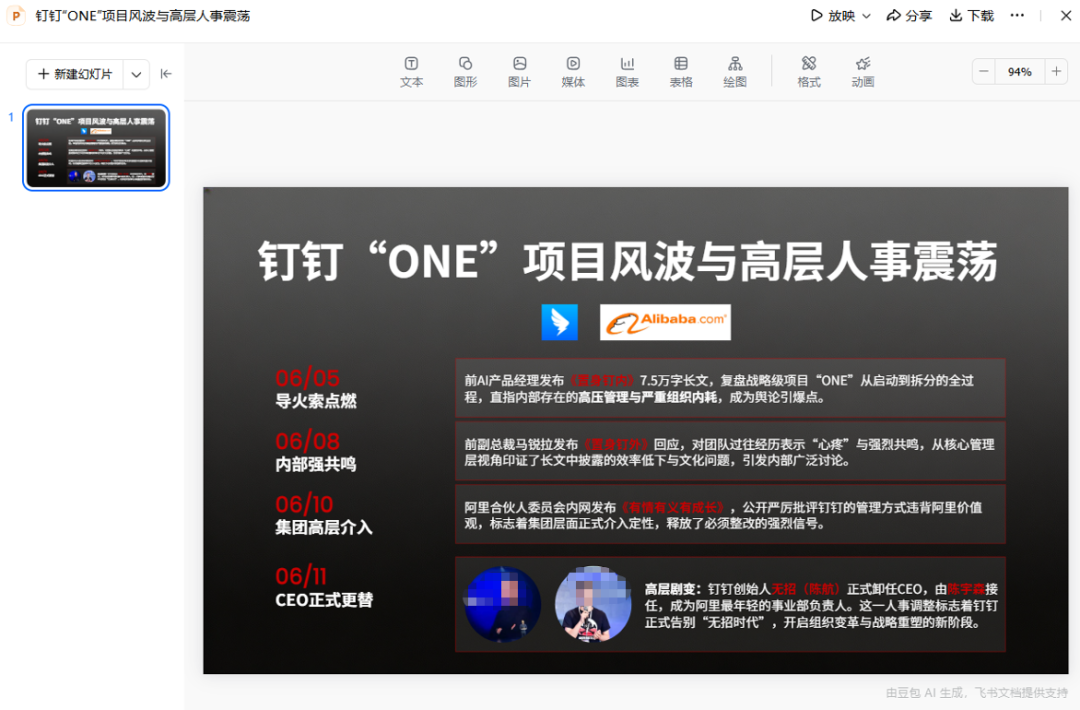The image size is (1080, 710).
Task: Select the right circular portrait photo
Action: tap(593, 605)
